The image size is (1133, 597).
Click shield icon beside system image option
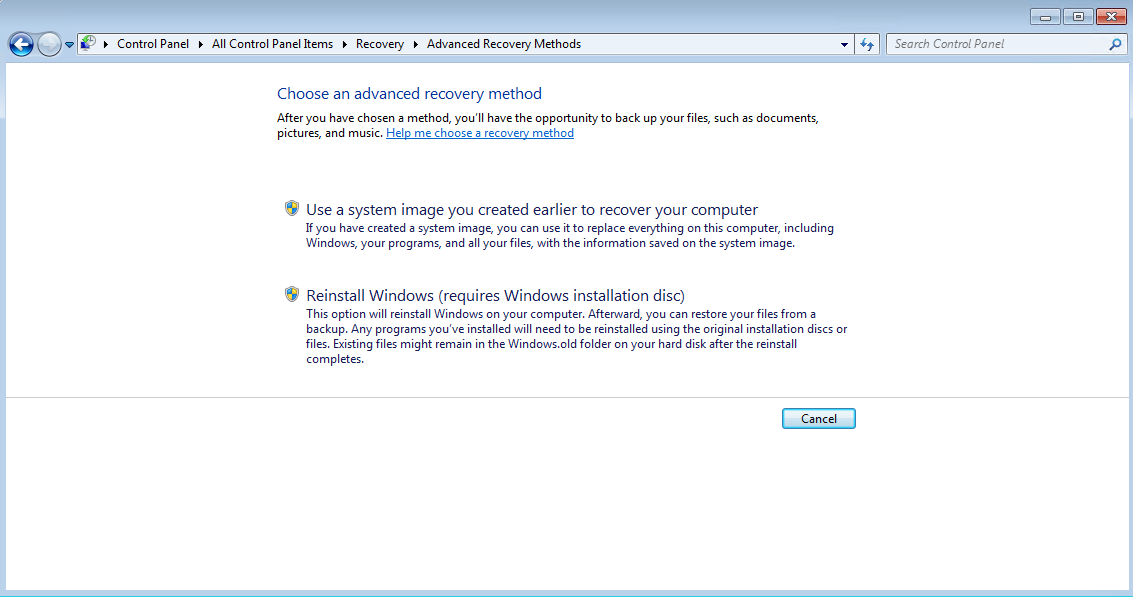pos(292,209)
